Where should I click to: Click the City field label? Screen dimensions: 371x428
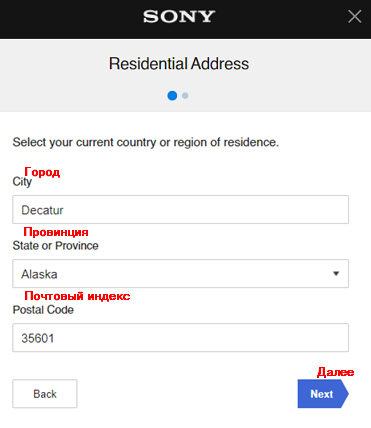point(22,182)
